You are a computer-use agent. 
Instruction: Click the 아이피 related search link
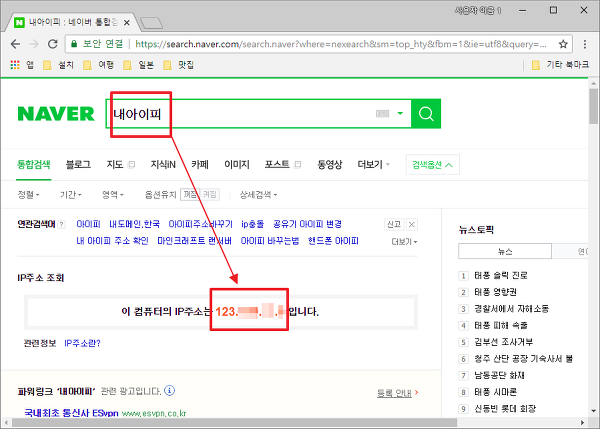point(88,224)
